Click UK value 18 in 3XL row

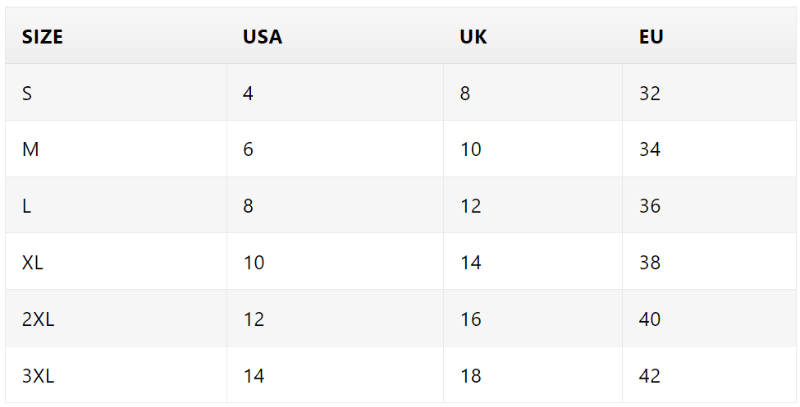click(470, 376)
